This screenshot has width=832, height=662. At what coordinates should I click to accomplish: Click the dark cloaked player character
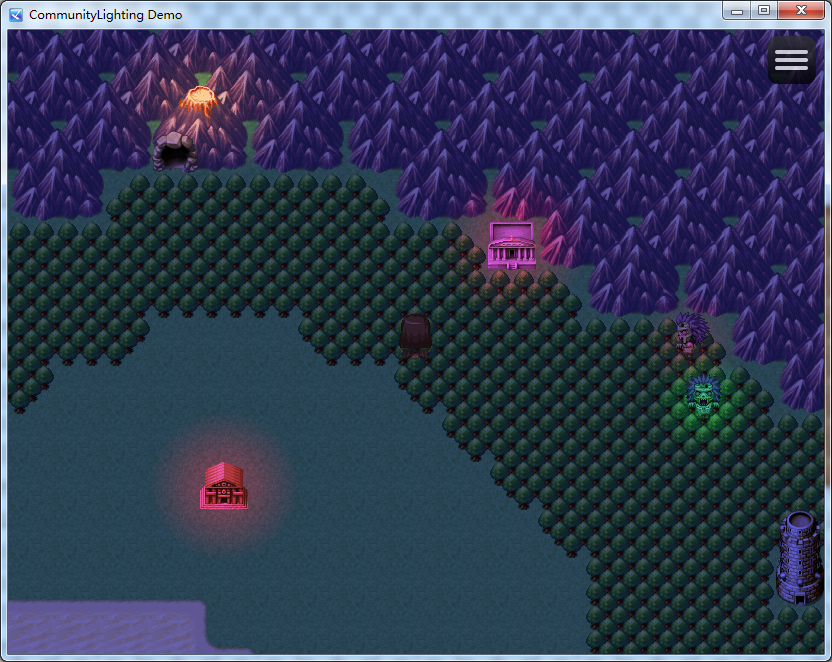tap(415, 336)
